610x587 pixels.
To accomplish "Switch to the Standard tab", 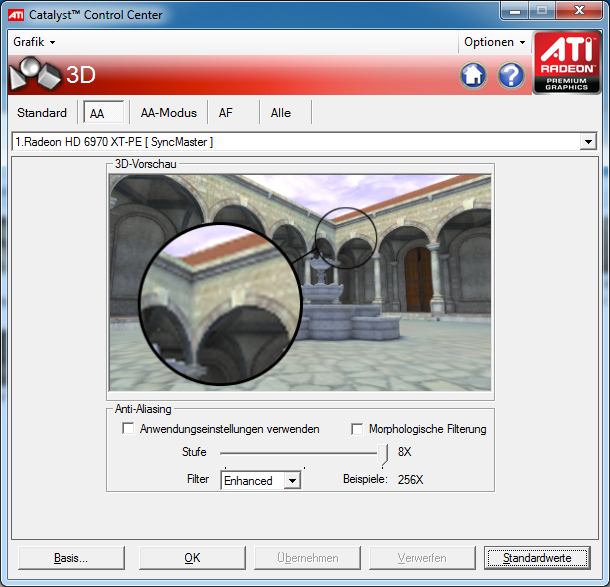I will click(42, 113).
